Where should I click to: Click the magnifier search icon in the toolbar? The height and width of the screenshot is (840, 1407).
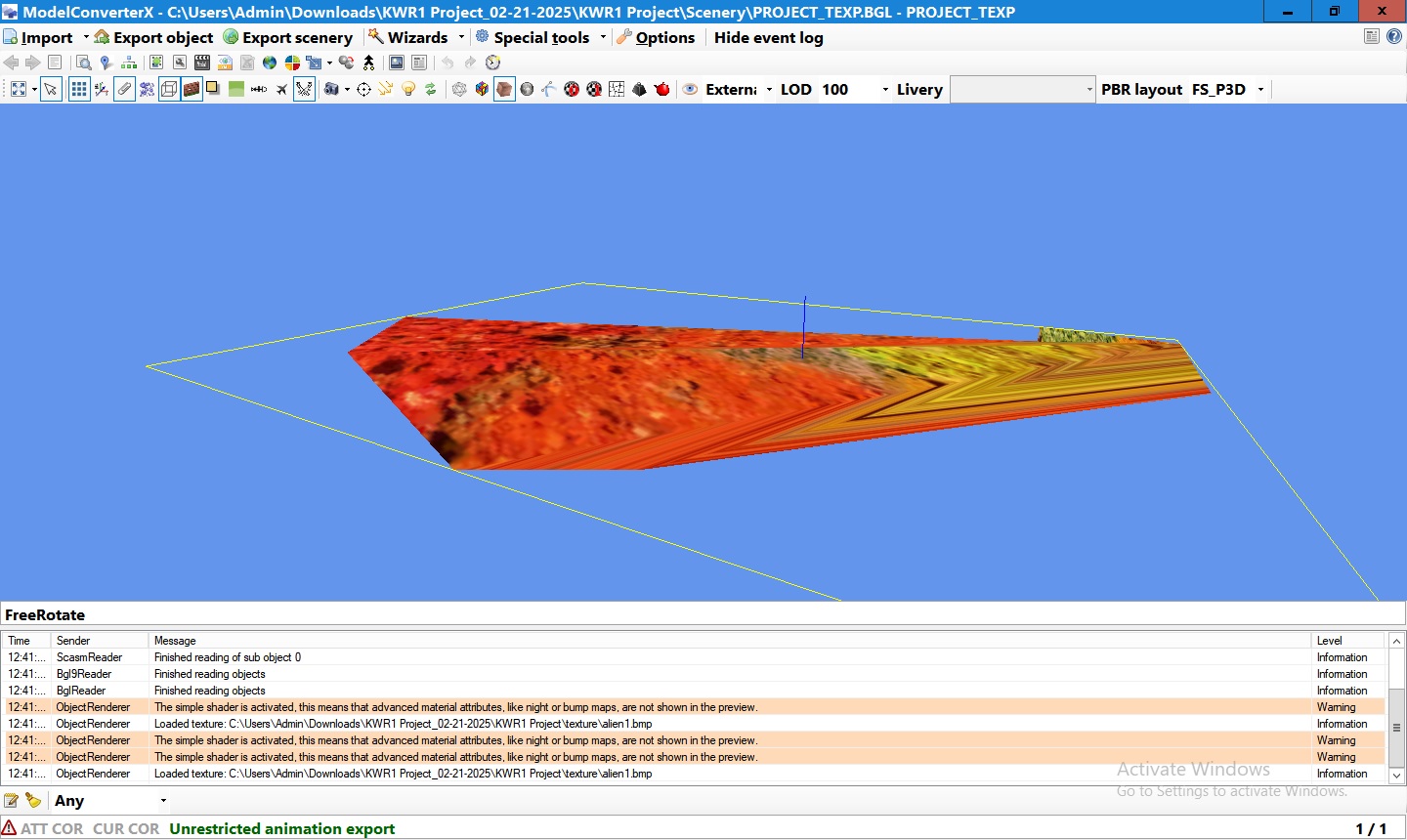(84, 63)
